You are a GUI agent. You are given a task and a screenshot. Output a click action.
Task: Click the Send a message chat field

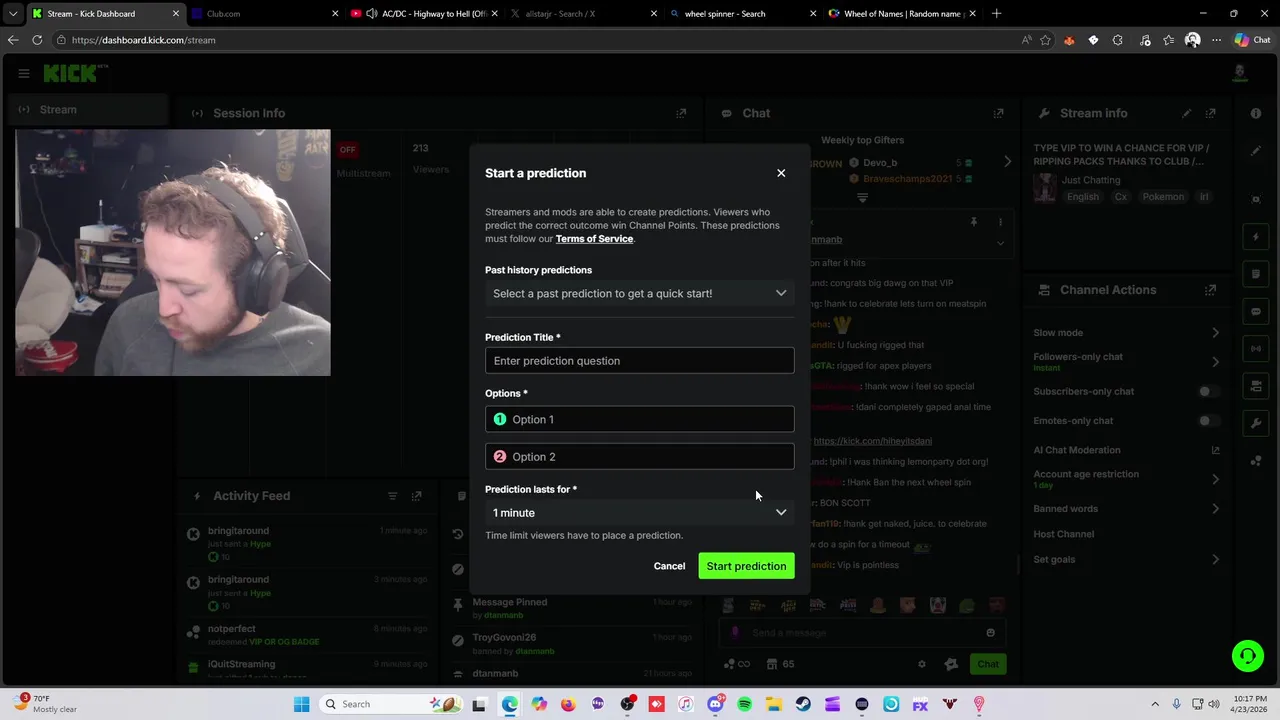point(862,633)
